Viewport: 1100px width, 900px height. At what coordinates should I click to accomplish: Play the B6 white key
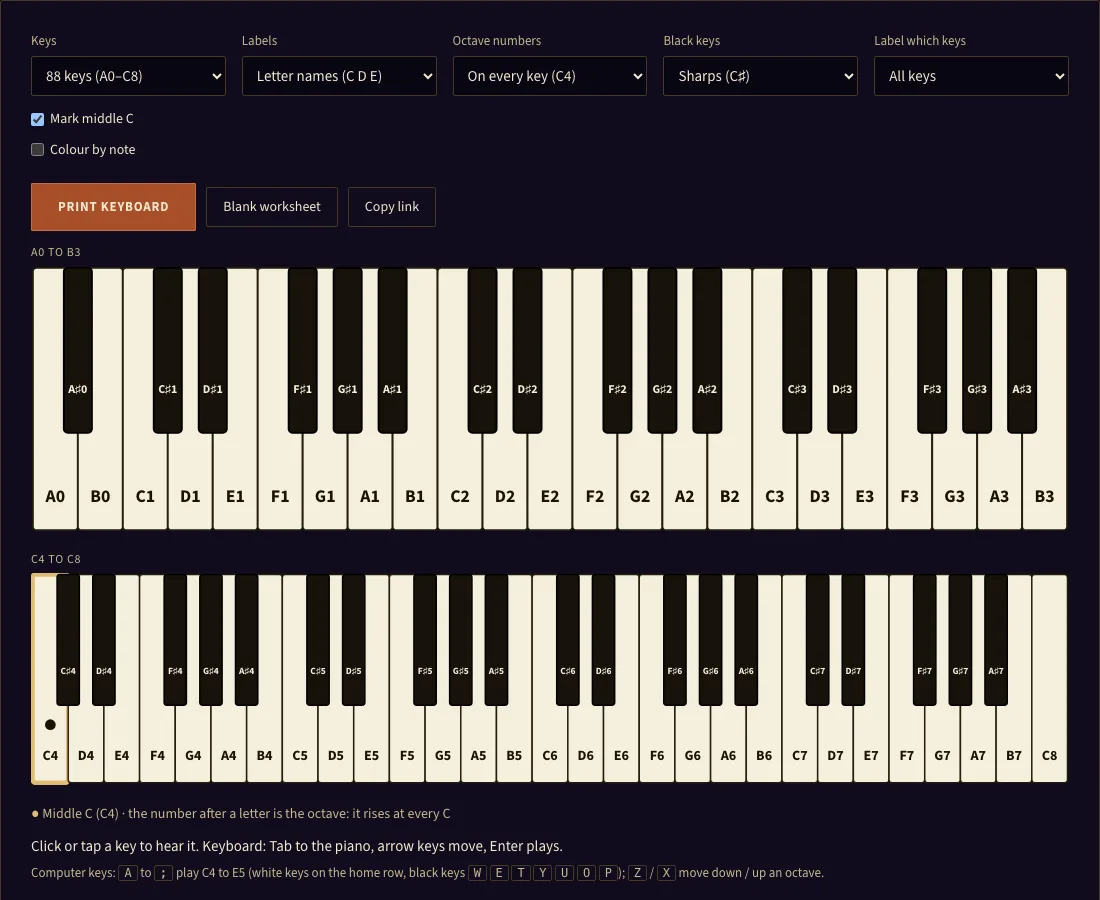tap(764, 744)
